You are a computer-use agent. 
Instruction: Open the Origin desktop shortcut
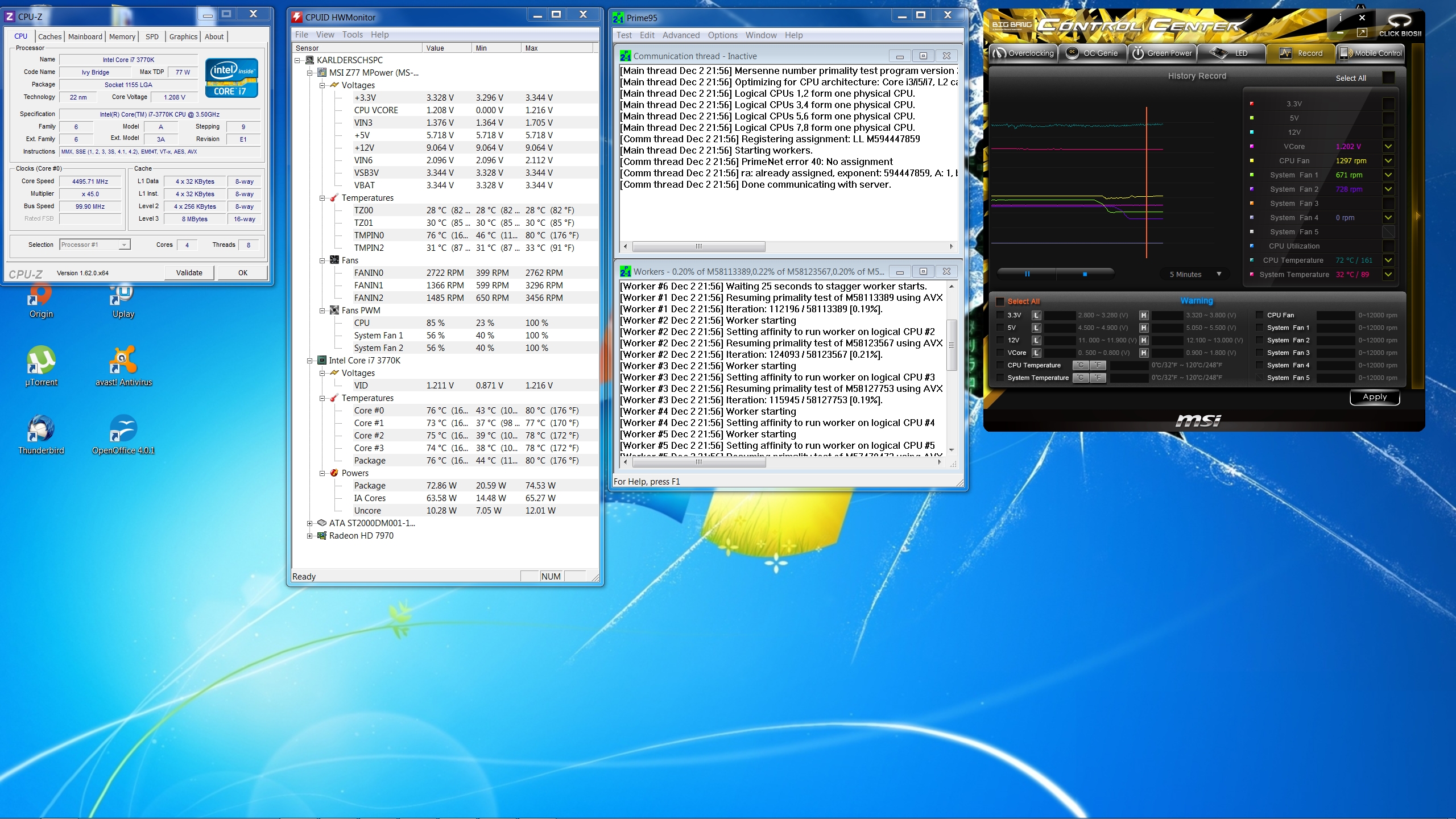(x=41, y=301)
